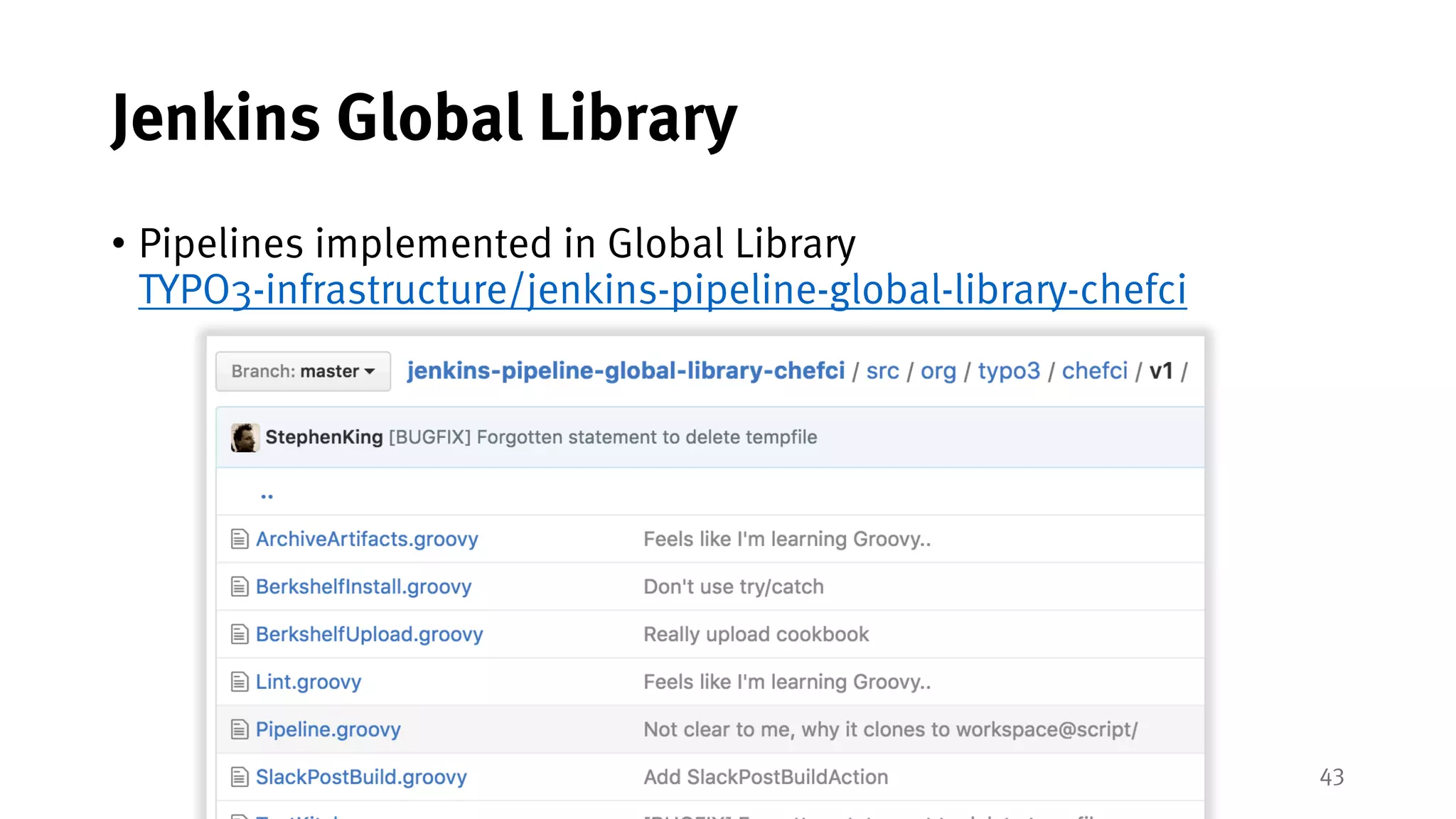Go to chefci breadcrumb folder
Viewport: 1456px width, 819px height.
coord(1095,371)
